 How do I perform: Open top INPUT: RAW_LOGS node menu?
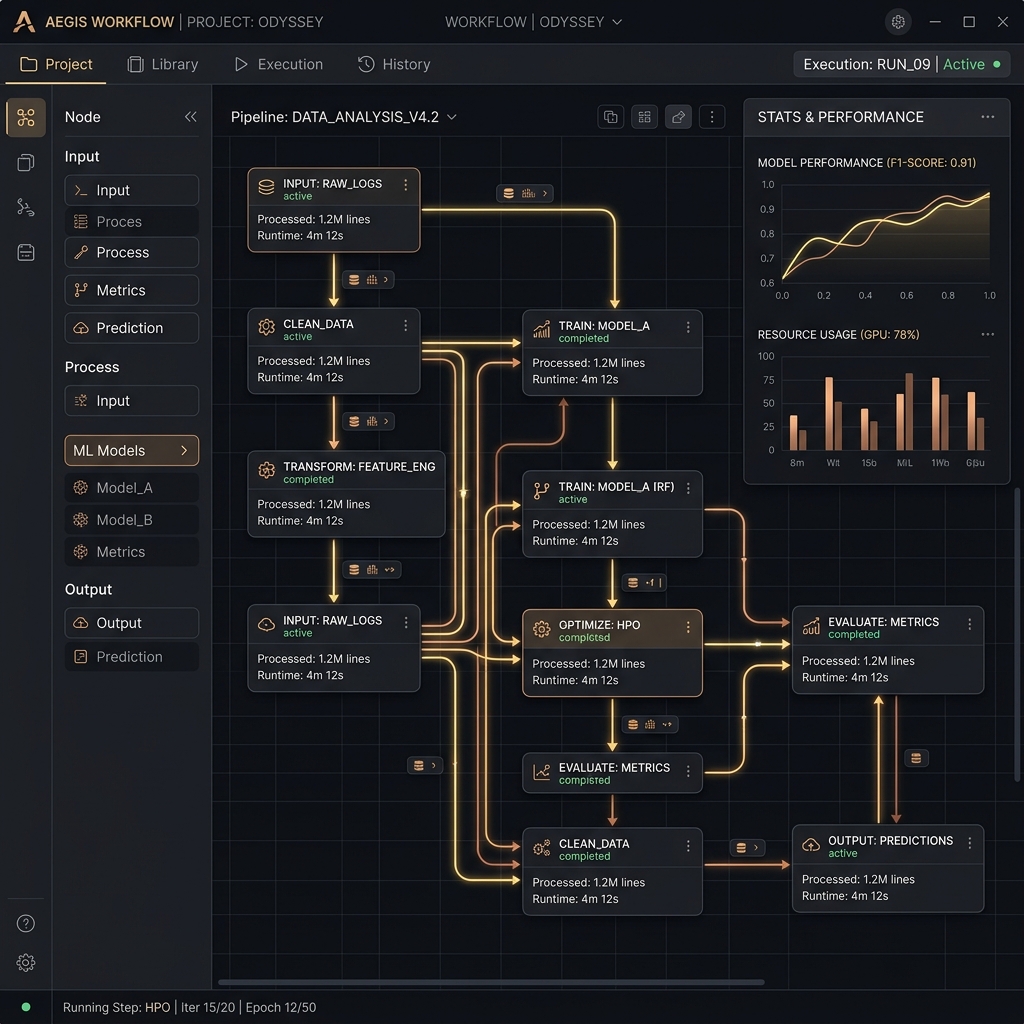click(x=406, y=185)
